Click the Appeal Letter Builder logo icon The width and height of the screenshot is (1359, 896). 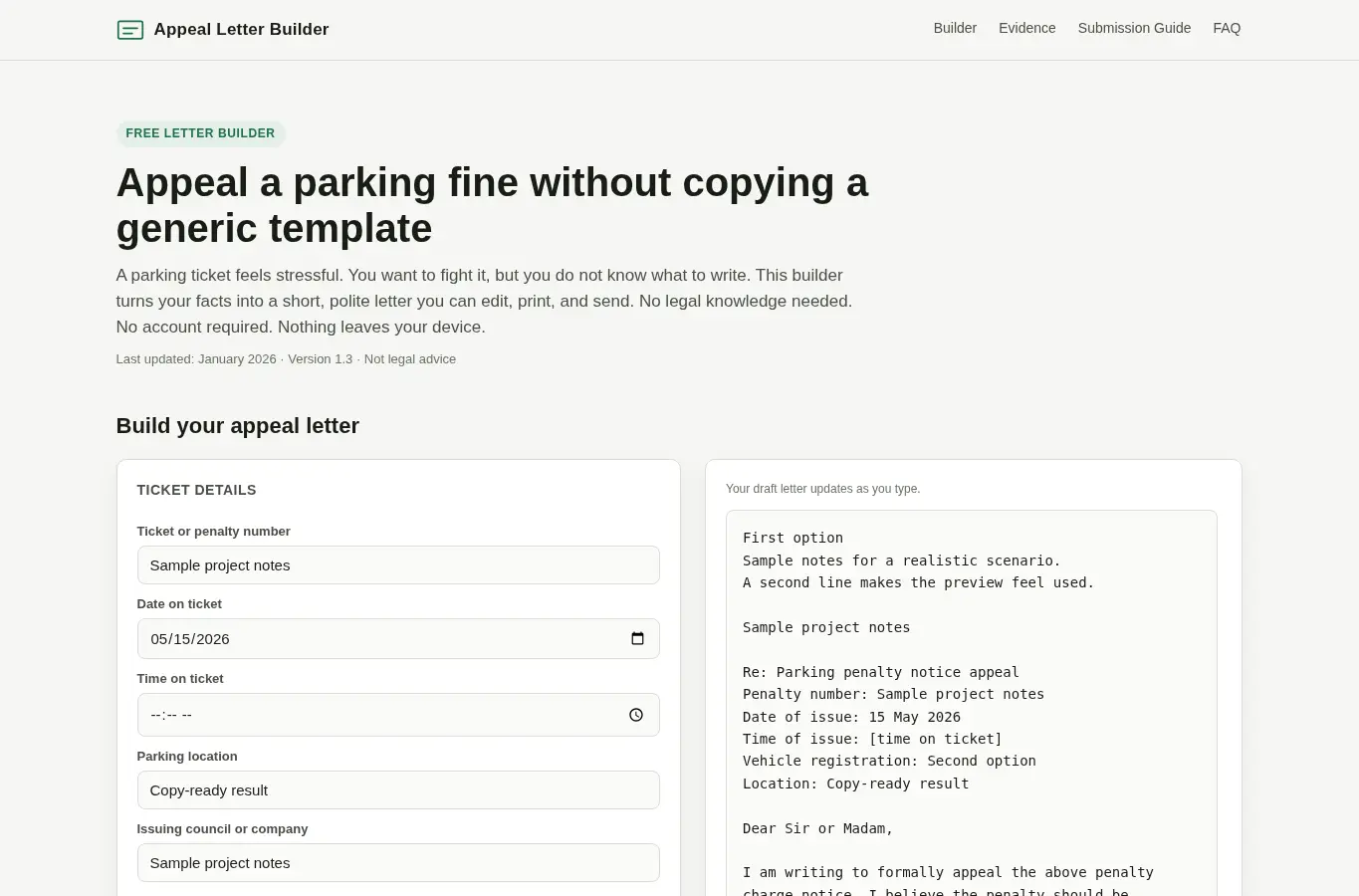(130, 30)
